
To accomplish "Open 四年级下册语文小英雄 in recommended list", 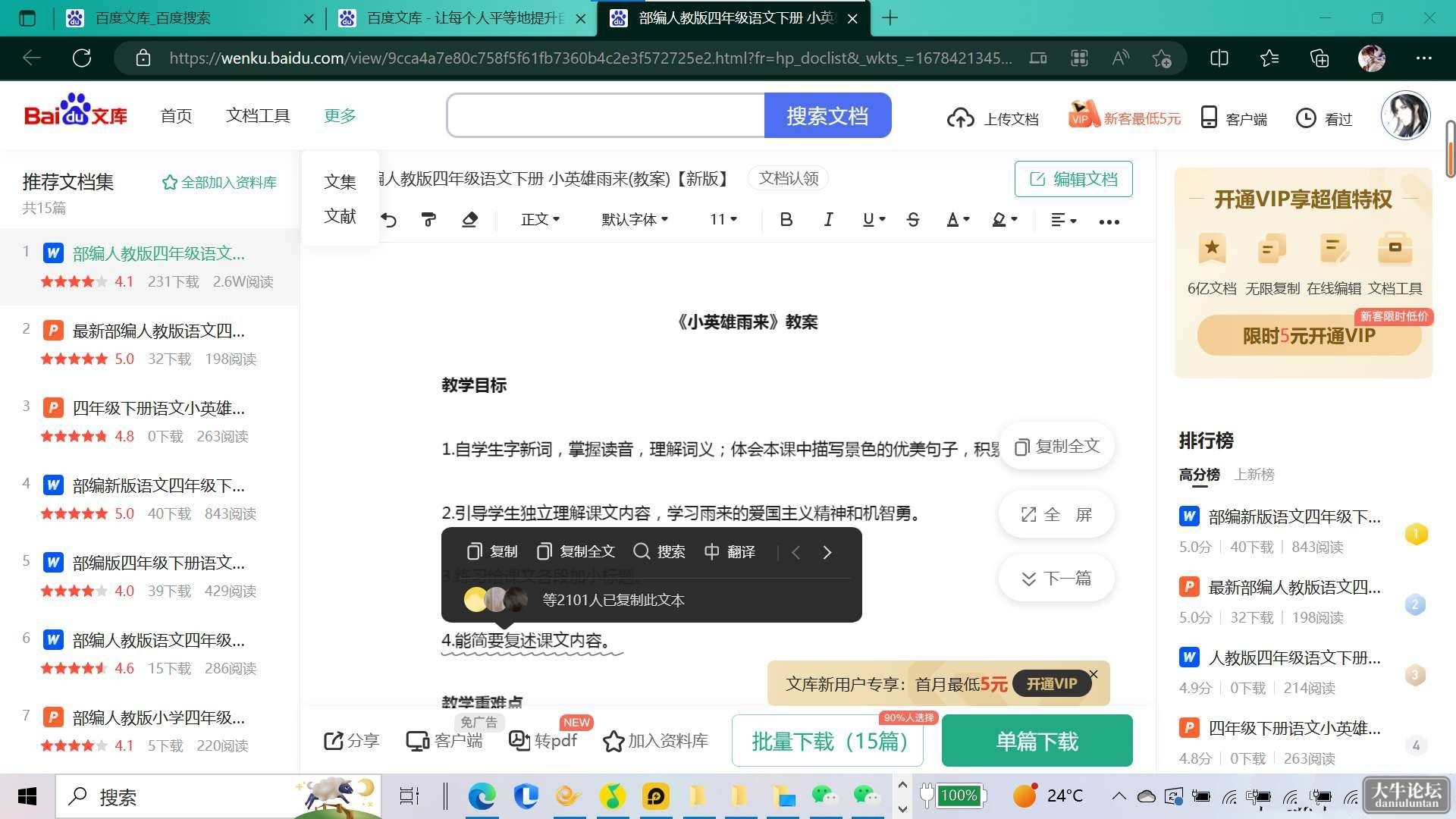I will (x=158, y=408).
